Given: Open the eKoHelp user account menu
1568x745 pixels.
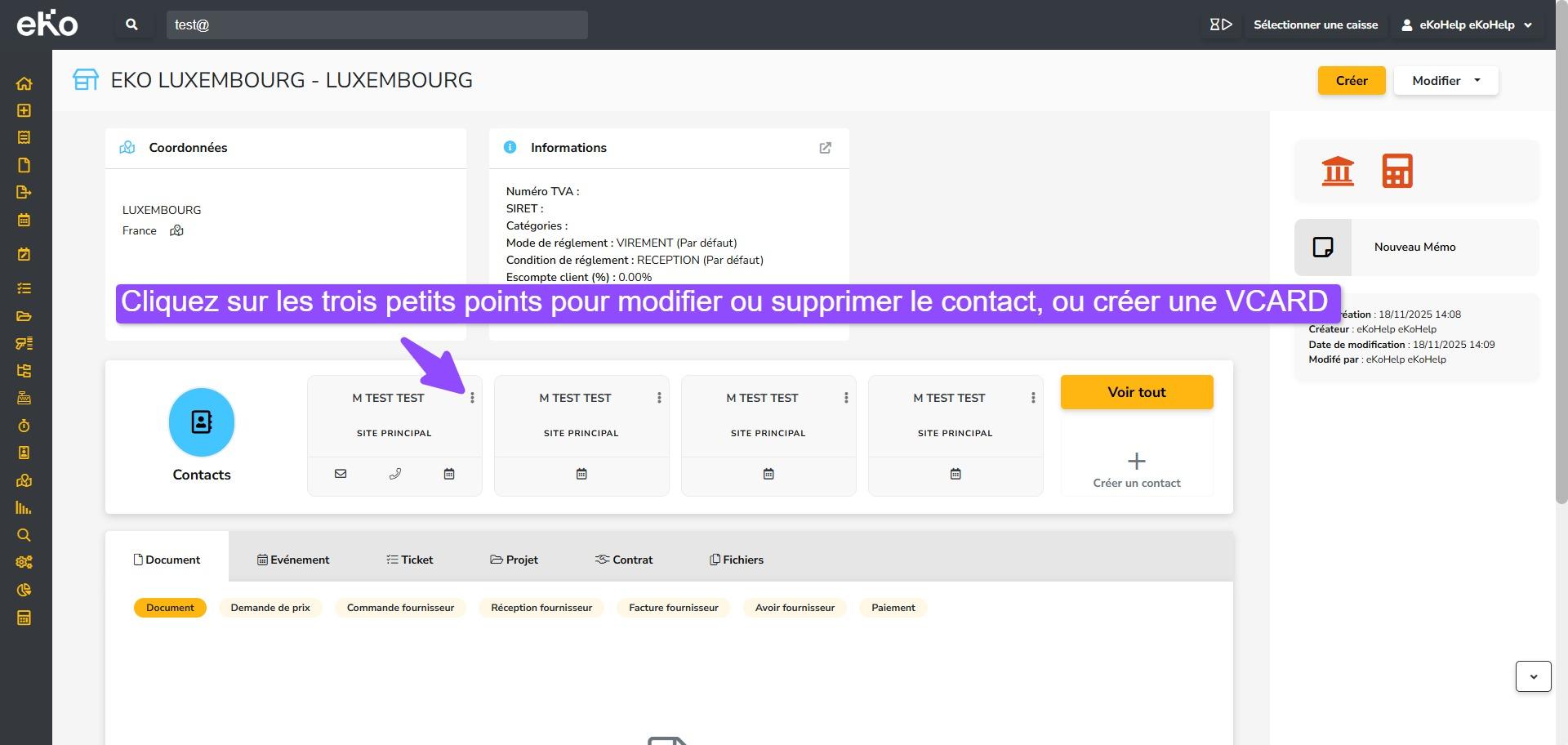Looking at the screenshot, I should coord(1466,25).
